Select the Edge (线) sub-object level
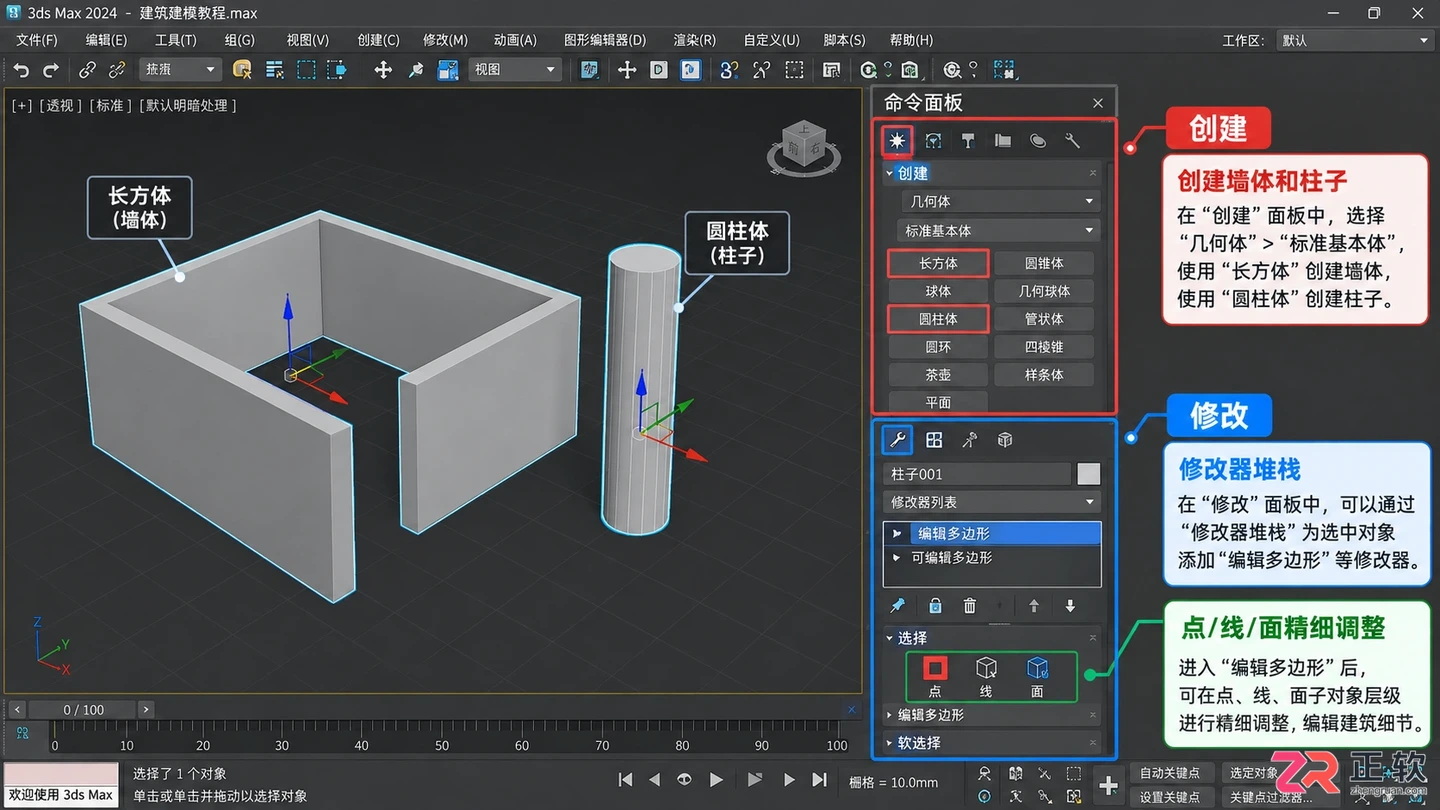Screen dimensions: 1440x810 (986, 677)
